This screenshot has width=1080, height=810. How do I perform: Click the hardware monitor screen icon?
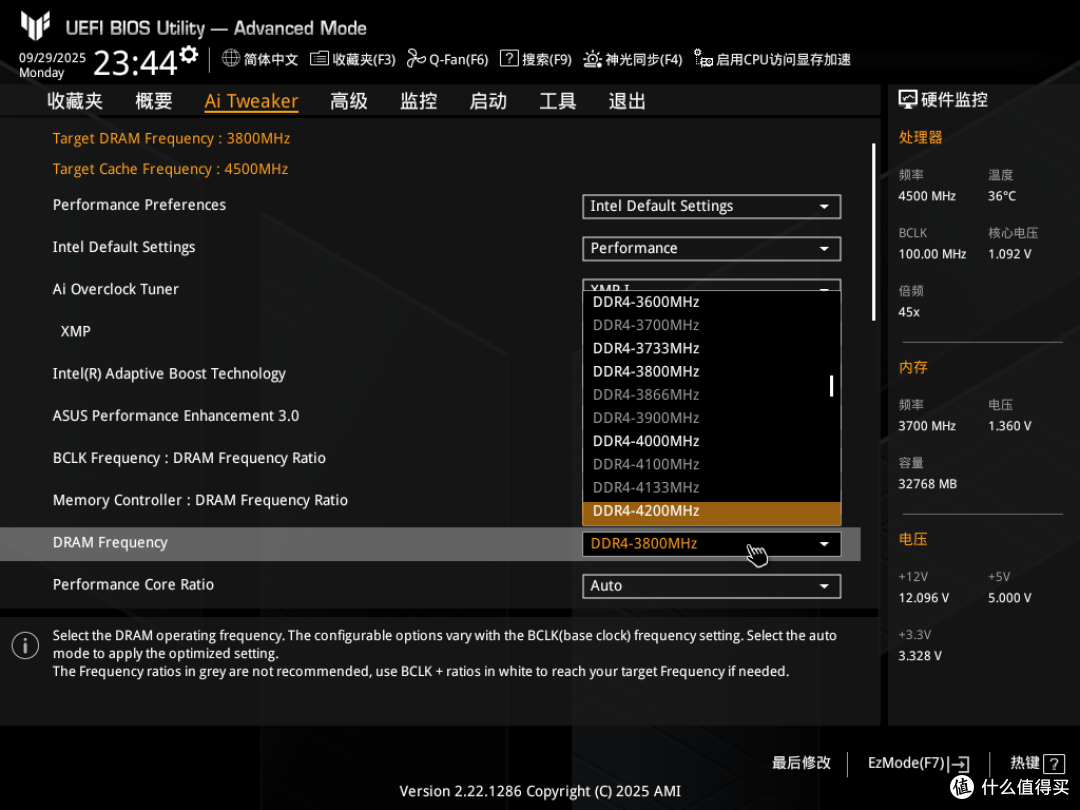[908, 100]
